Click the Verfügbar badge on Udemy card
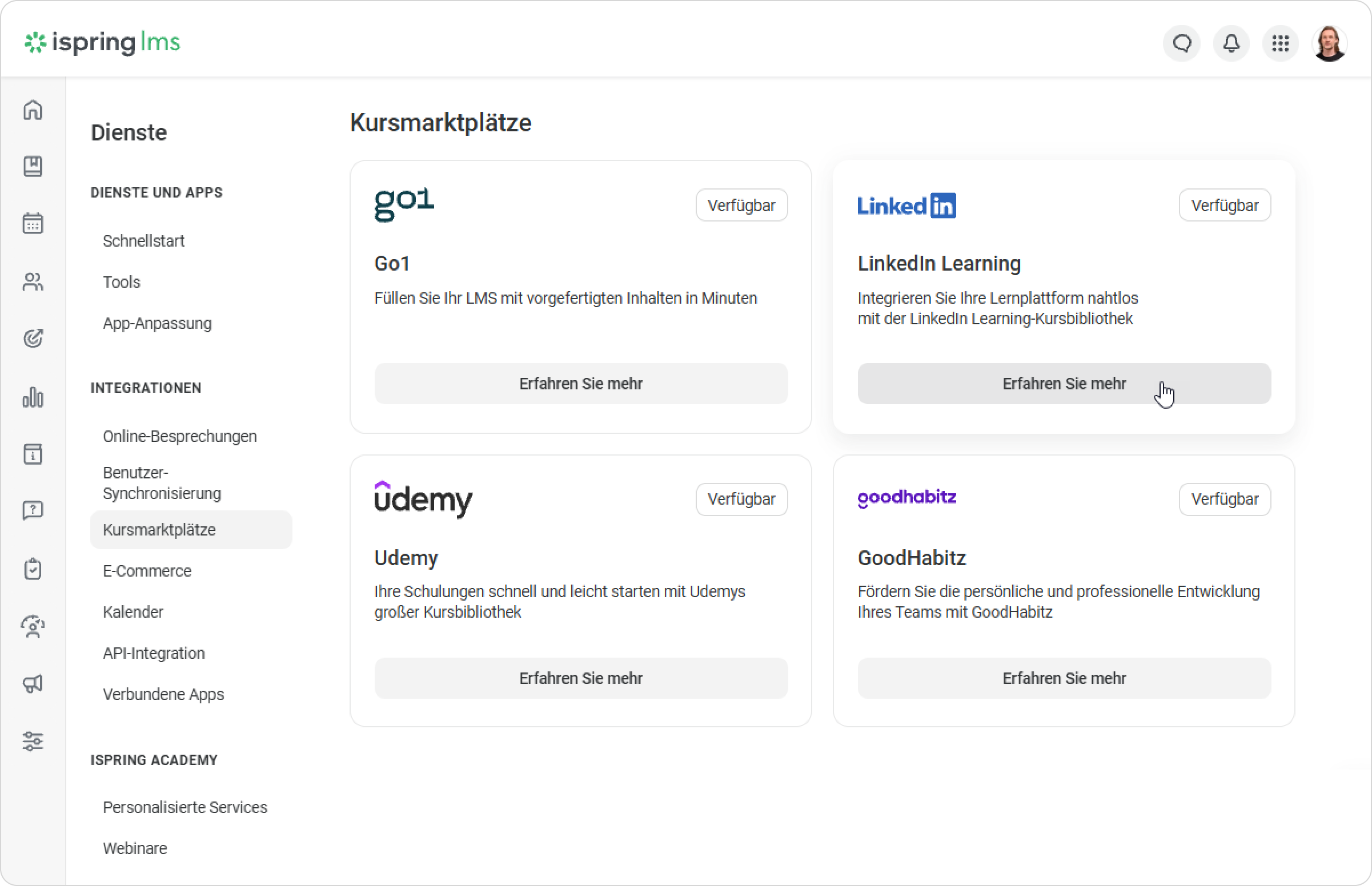Image resolution: width=1372 pixels, height=886 pixels. pos(742,500)
